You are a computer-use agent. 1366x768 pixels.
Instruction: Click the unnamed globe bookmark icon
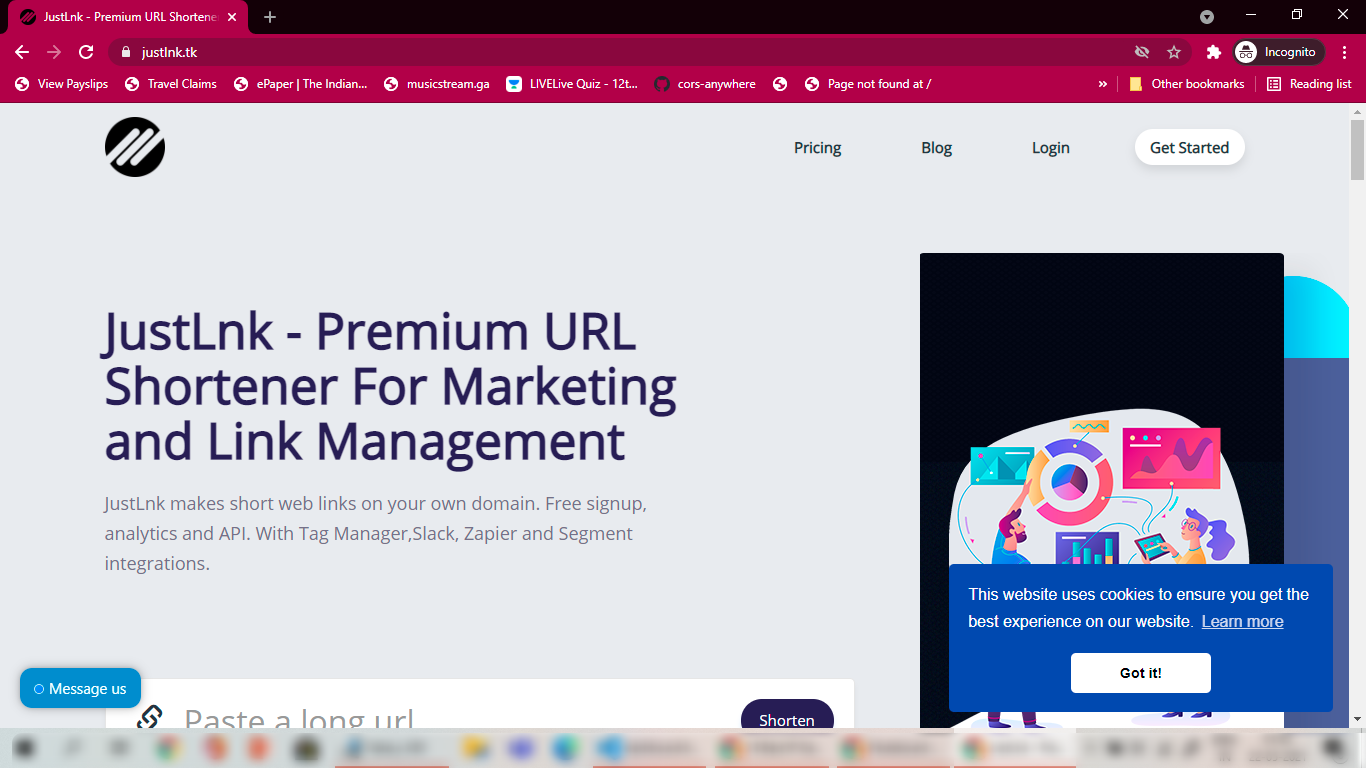tap(780, 84)
